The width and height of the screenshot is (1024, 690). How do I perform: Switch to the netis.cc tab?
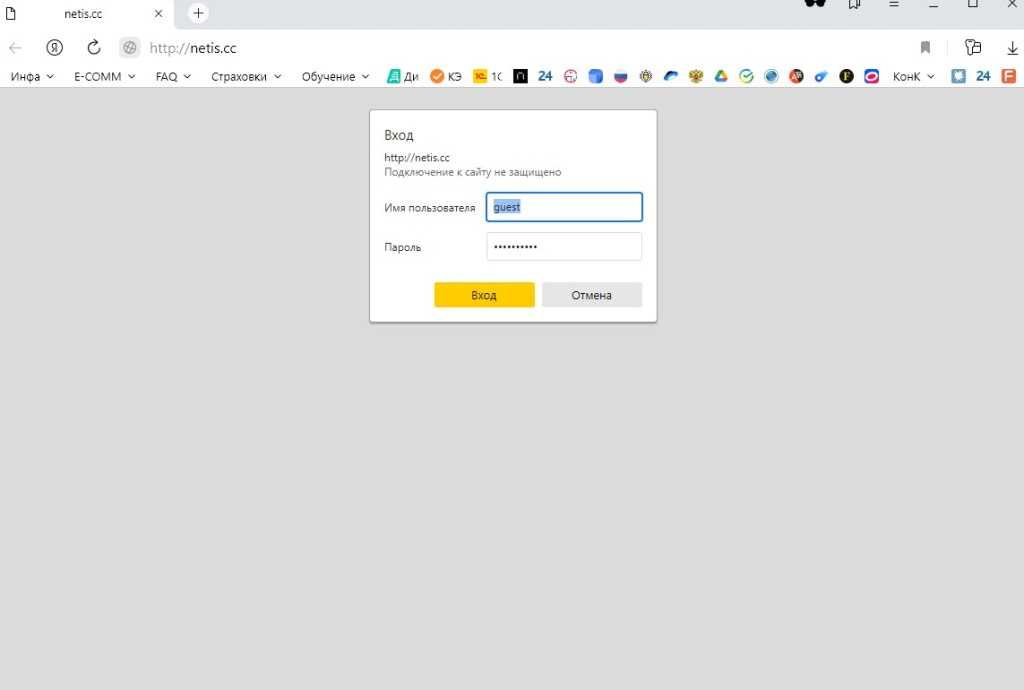point(83,14)
